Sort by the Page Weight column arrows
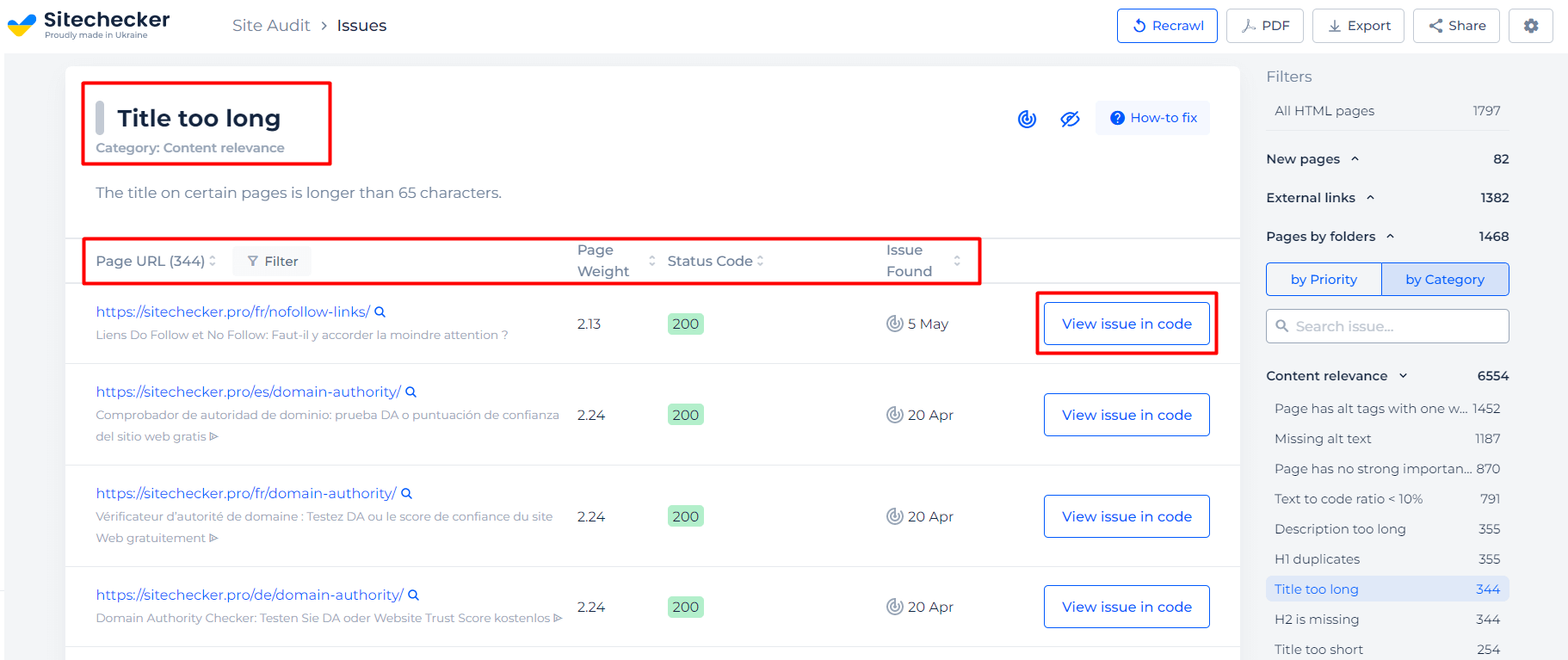 (651, 261)
